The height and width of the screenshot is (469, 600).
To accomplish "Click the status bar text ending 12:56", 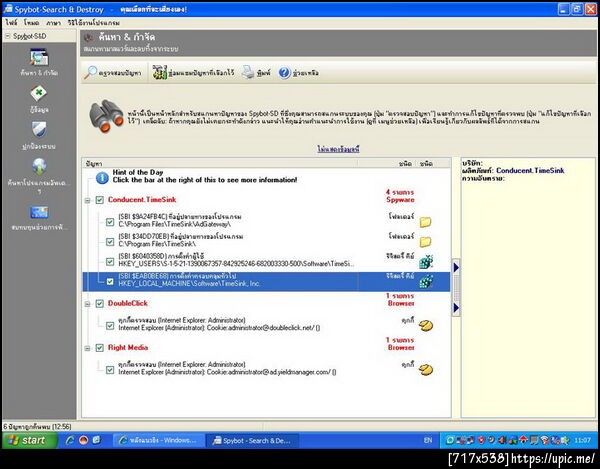I will [x=37, y=426].
